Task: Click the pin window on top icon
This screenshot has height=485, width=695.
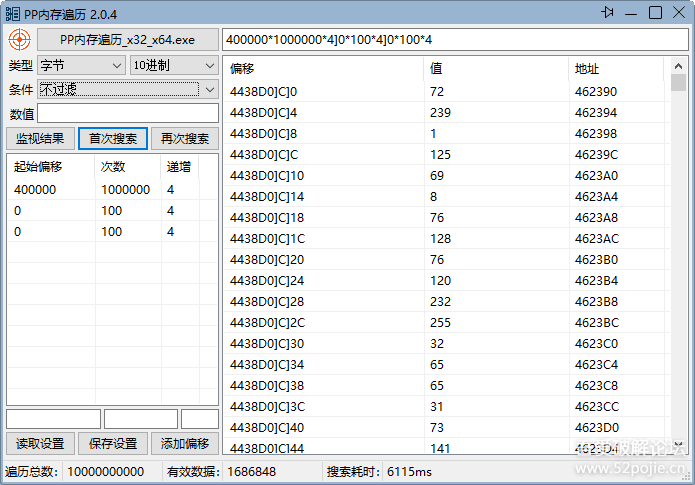Action: click(x=607, y=12)
